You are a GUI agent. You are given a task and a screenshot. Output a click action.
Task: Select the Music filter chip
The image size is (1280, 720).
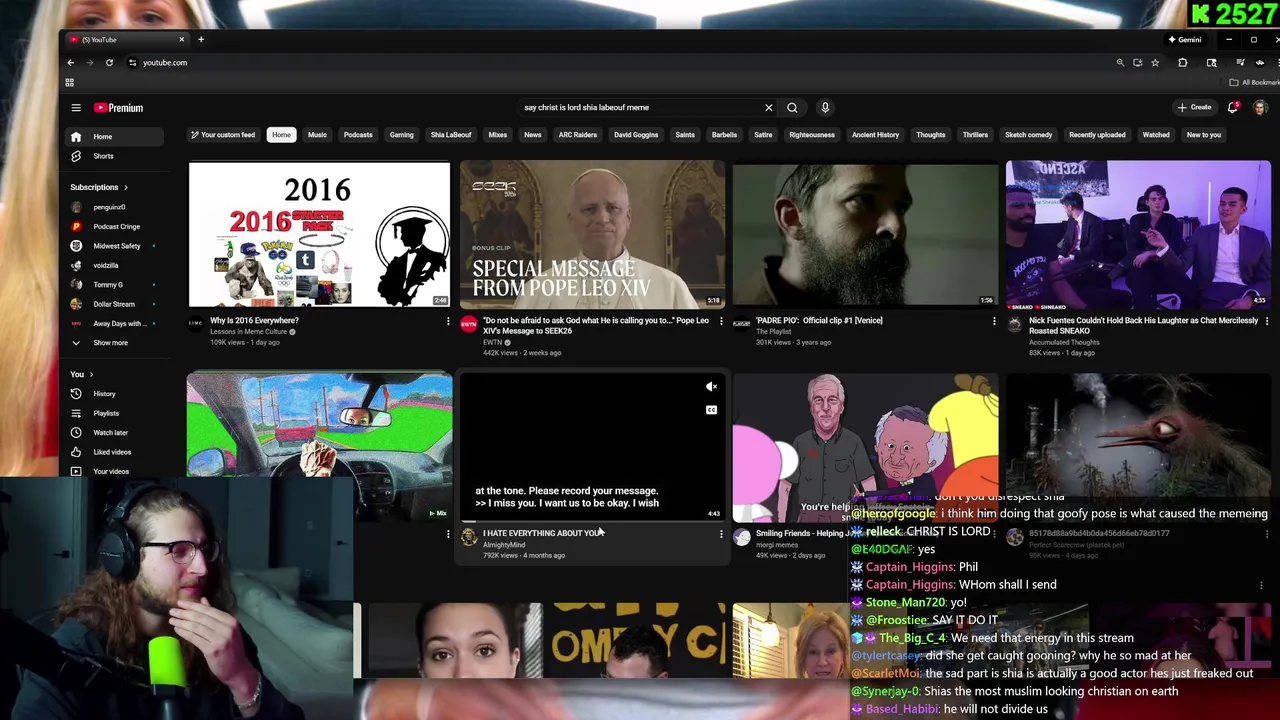coord(317,135)
